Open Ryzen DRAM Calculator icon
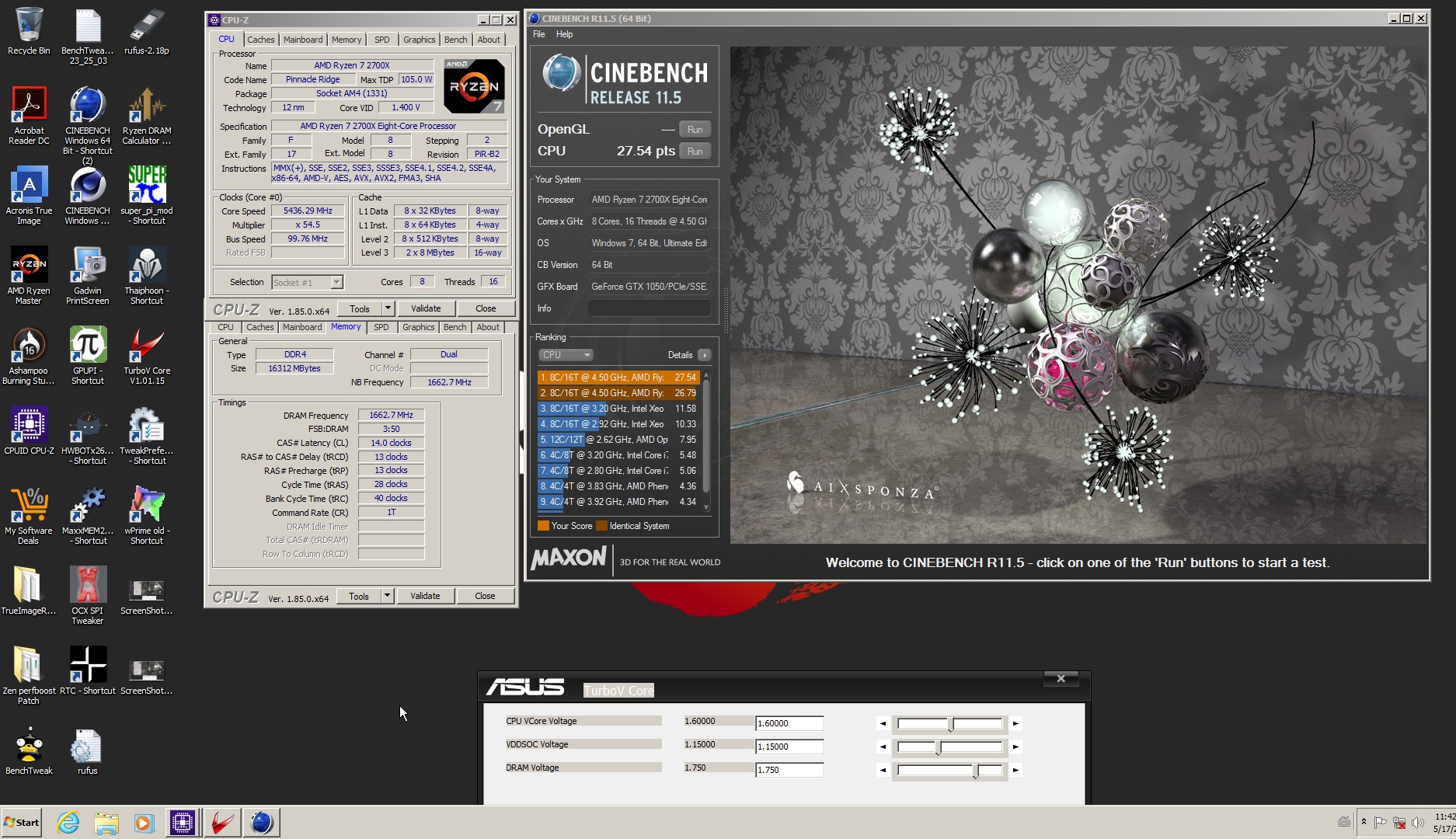 (146, 115)
